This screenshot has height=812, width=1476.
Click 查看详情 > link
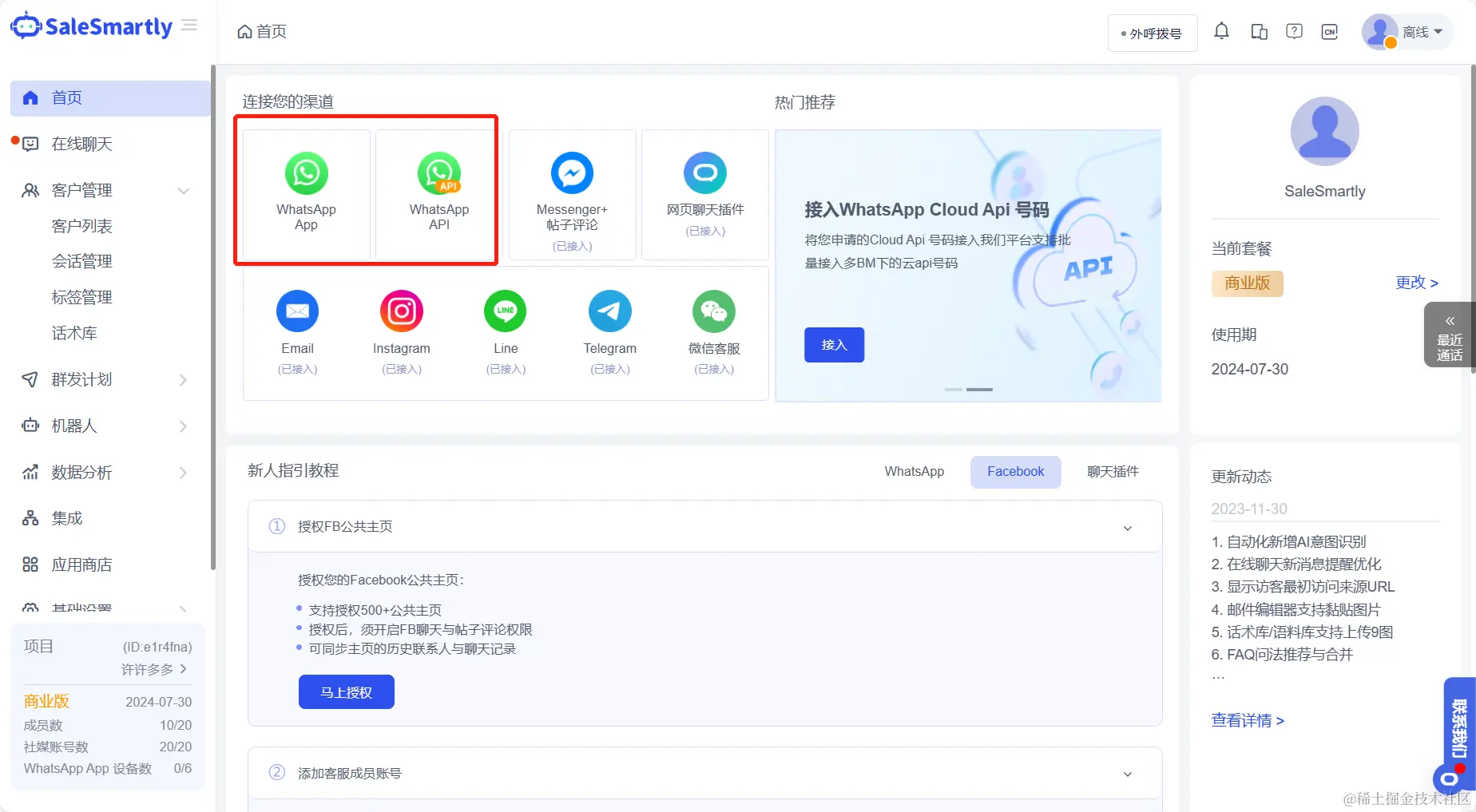coord(1248,720)
